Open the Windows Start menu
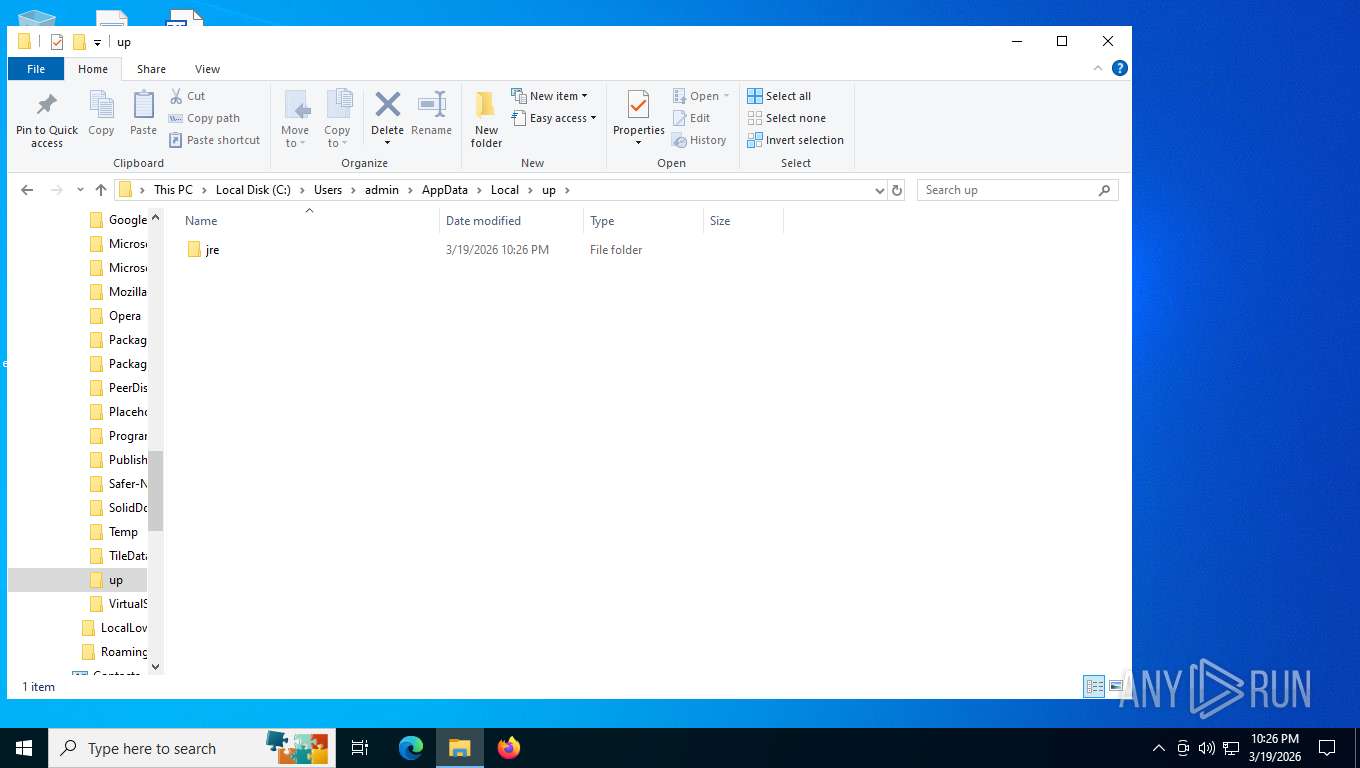The image size is (1360, 768). tap(24, 748)
